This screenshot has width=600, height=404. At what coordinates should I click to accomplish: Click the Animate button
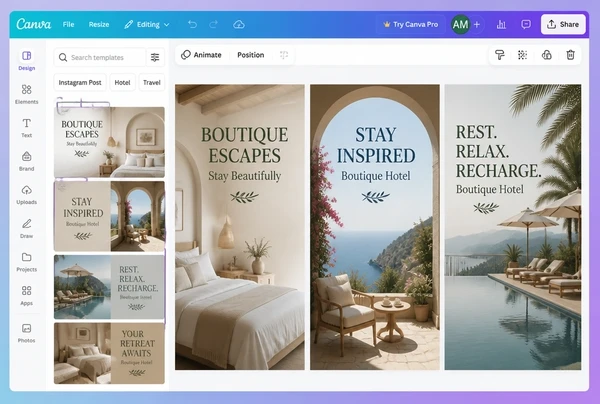202,55
